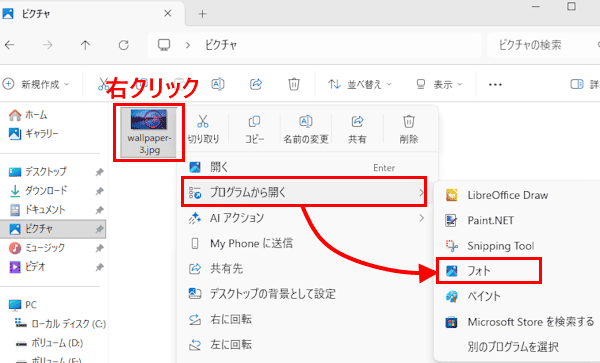Open the プログラムから開く submenu
This screenshot has height=363, width=600.
point(304,192)
